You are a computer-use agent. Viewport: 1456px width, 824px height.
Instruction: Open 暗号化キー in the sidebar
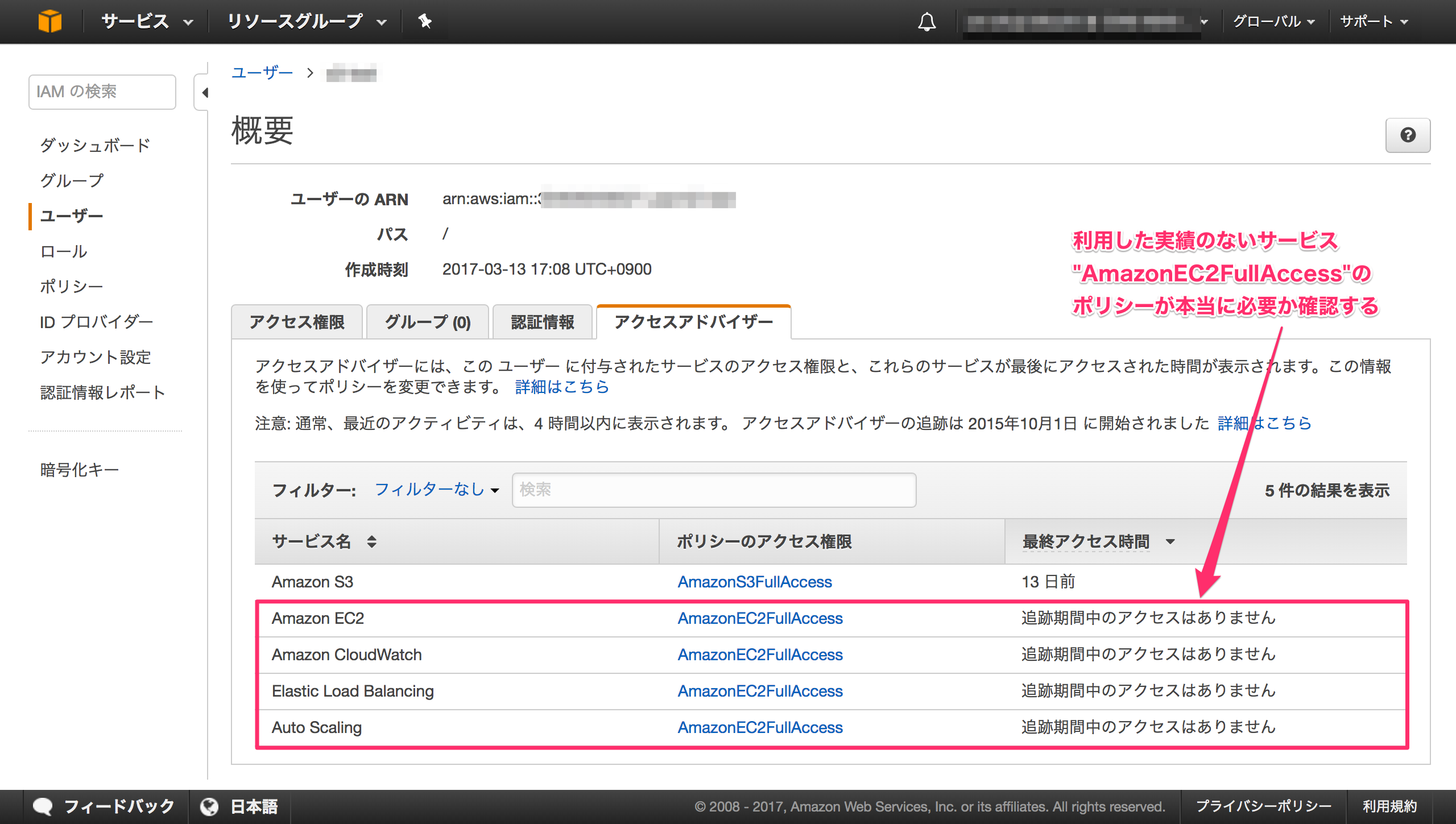click(x=80, y=470)
